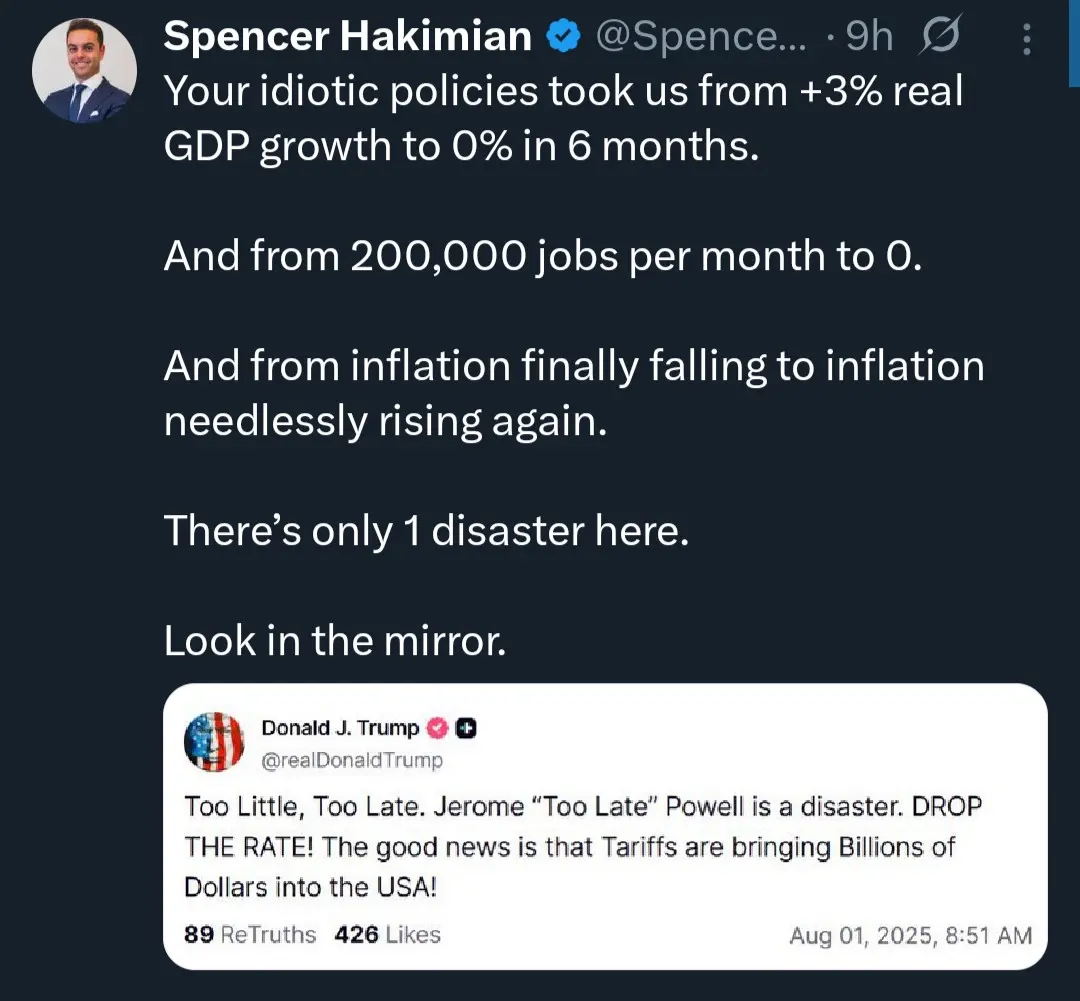Tap the Grok slashed-circle icon
The height and width of the screenshot is (1001, 1080).
pyautogui.click(x=938, y=38)
